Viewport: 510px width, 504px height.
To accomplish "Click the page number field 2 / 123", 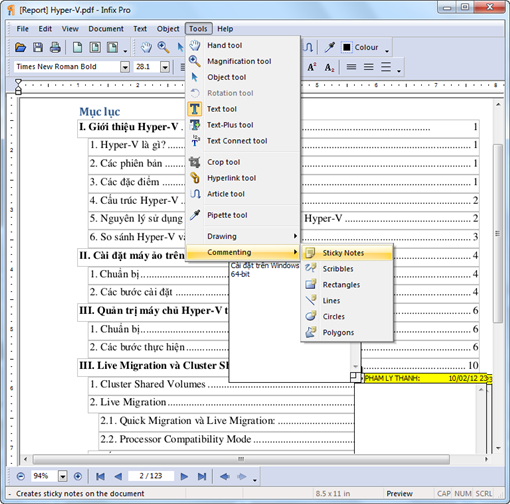I will click(x=151, y=476).
